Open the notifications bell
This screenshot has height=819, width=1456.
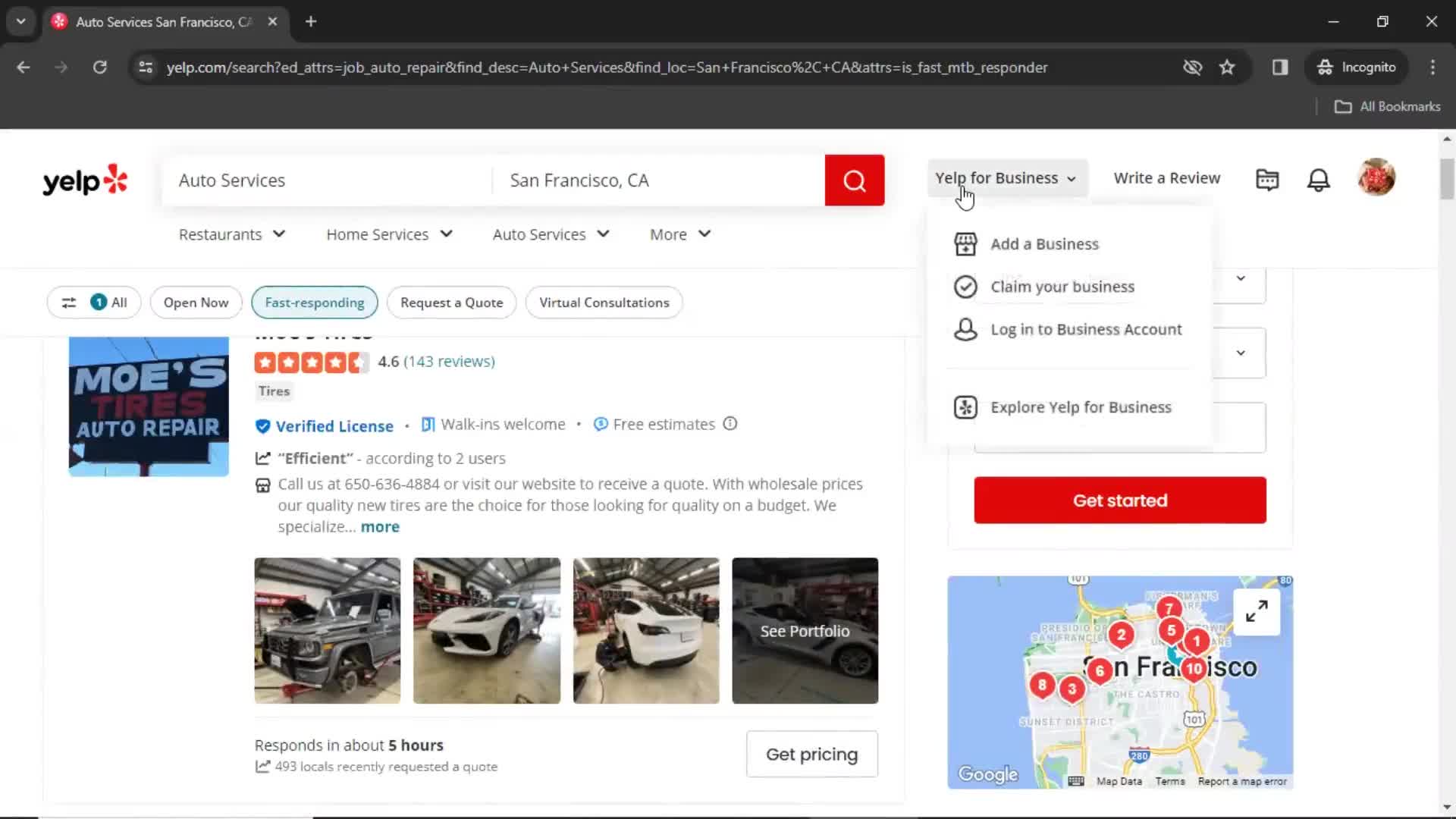click(x=1318, y=179)
